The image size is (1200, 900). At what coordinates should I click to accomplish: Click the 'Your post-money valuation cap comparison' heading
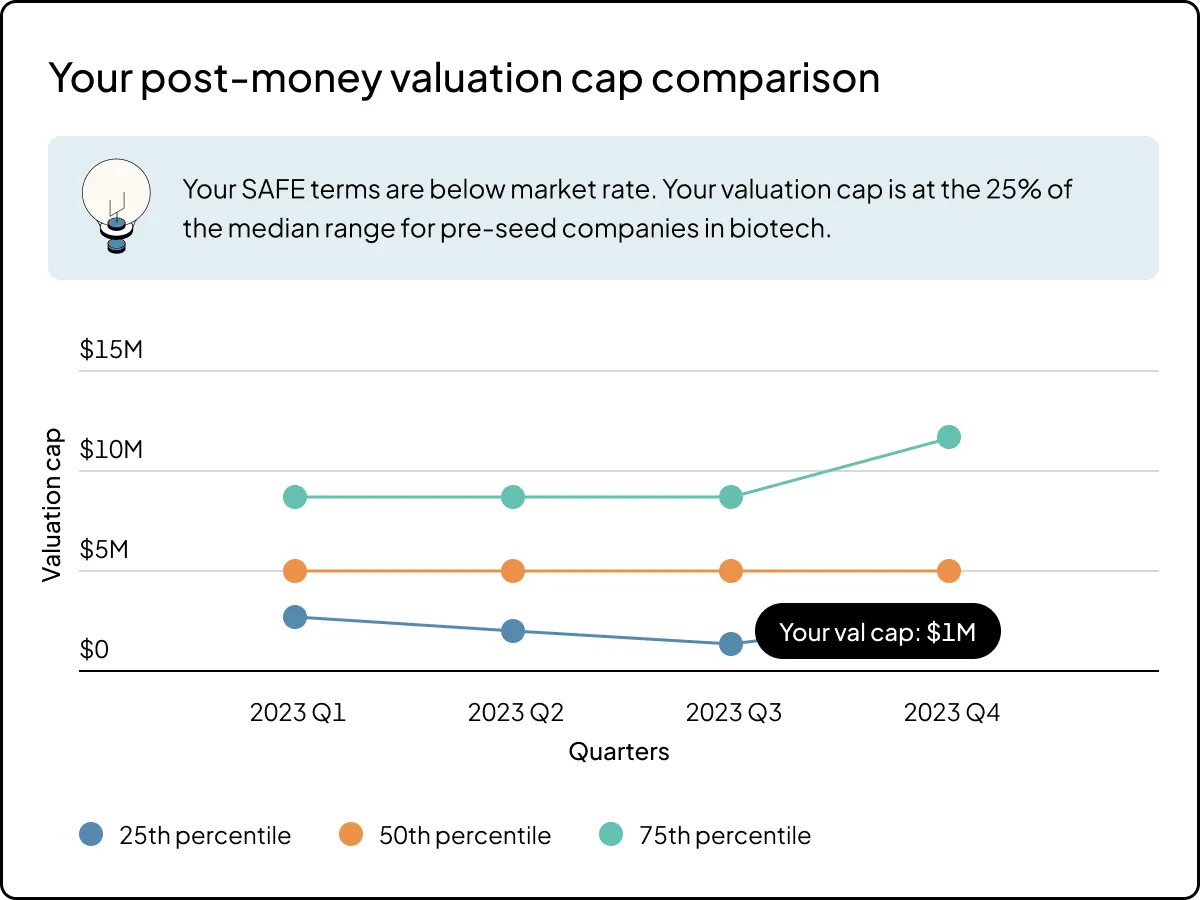coord(464,79)
